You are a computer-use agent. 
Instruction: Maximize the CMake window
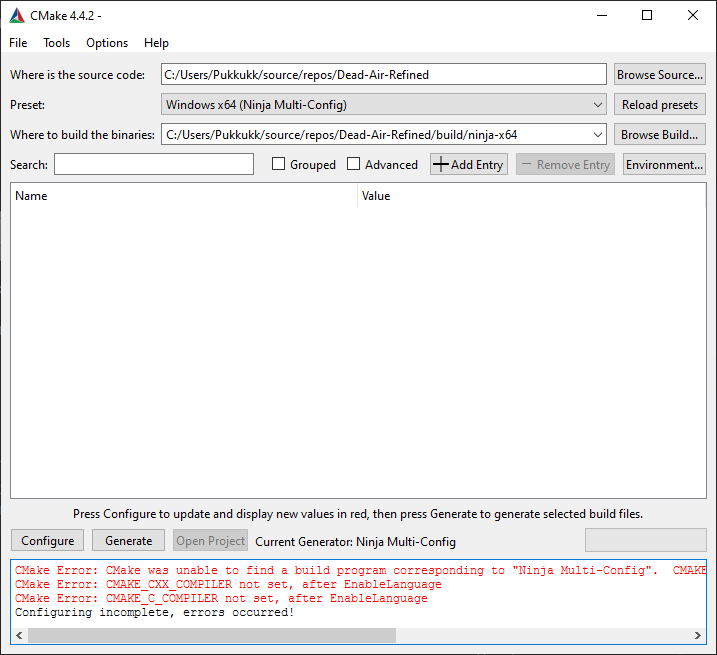pos(647,16)
